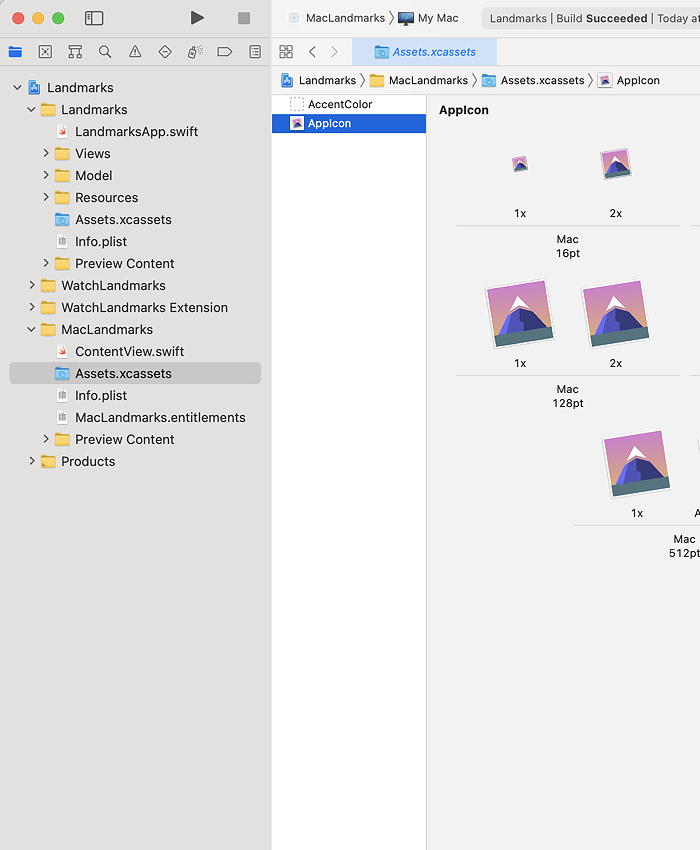700x850 pixels.
Task: Select the Mac 16pt 2x icon well
Action: [x=615, y=164]
